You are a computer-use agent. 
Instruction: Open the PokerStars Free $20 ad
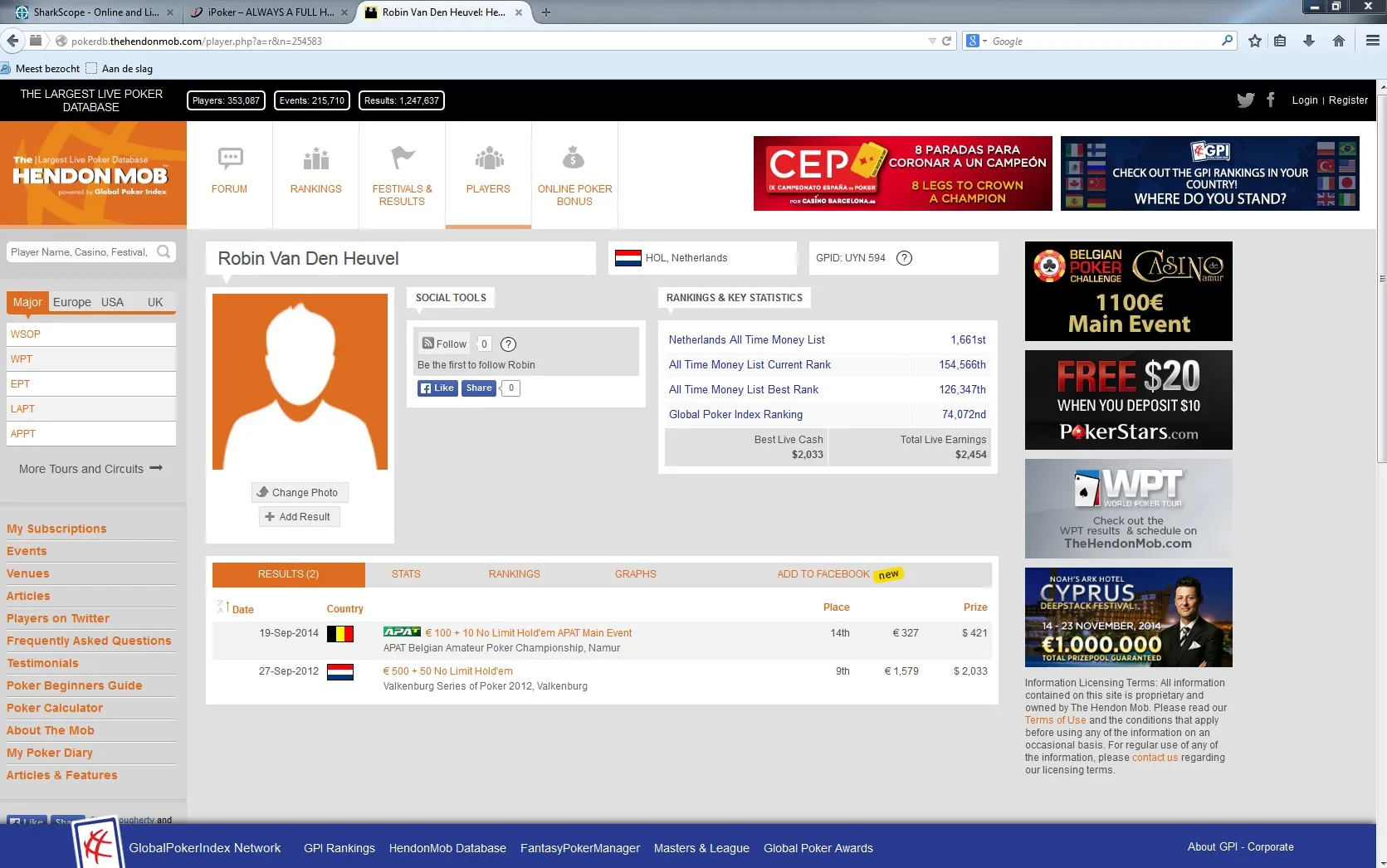click(1128, 400)
